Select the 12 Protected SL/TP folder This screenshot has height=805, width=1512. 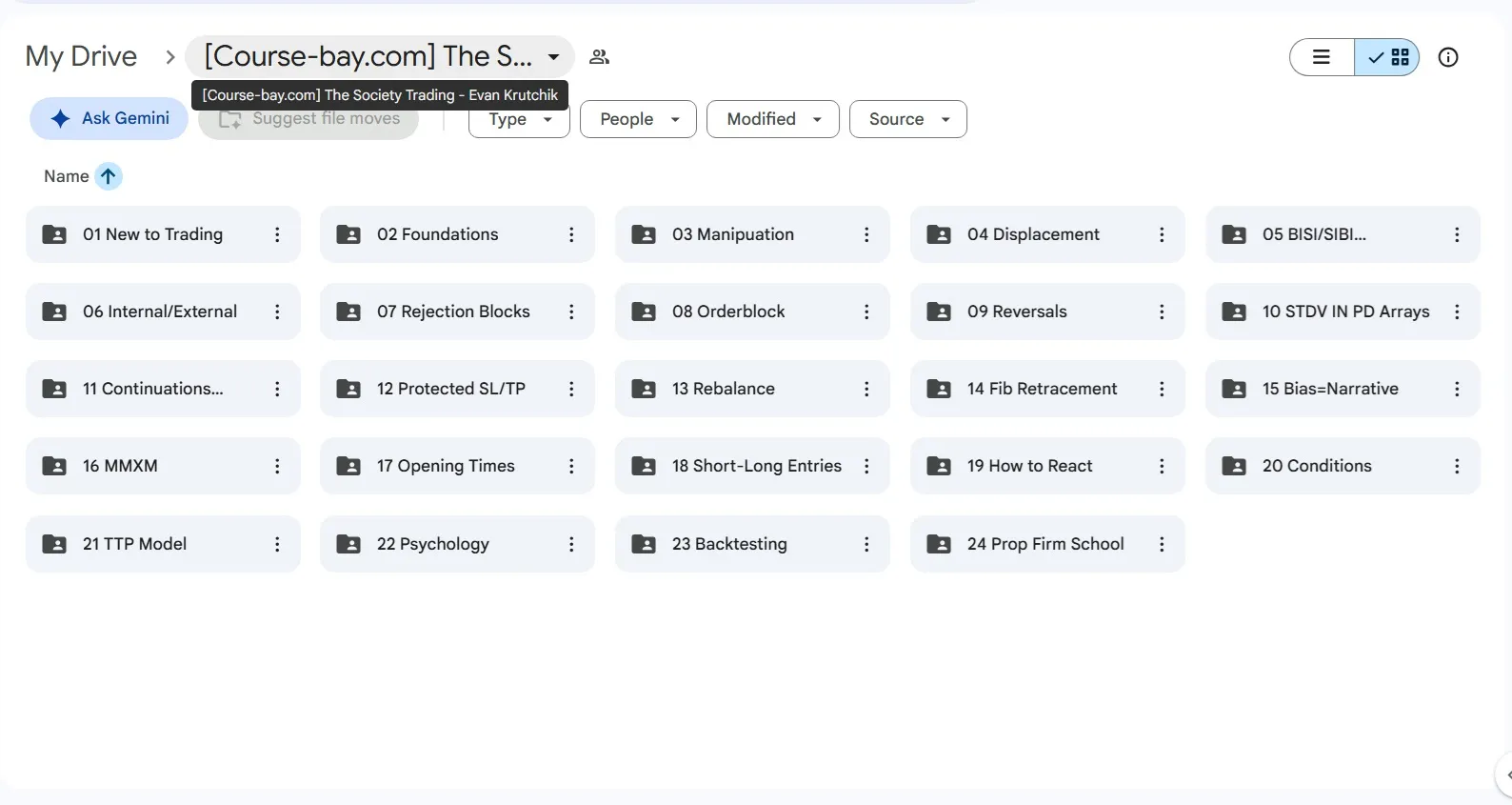tap(457, 389)
